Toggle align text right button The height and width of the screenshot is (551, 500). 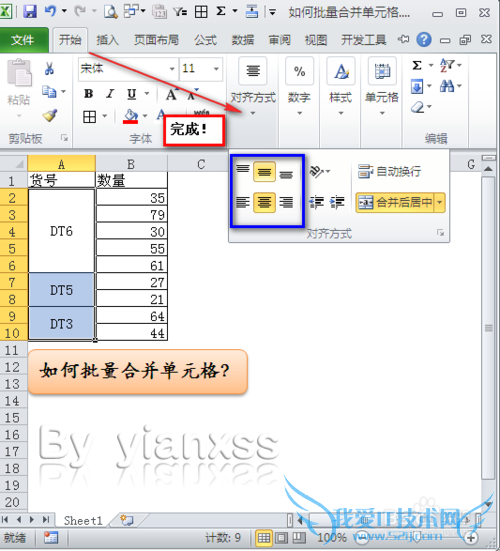pos(286,202)
